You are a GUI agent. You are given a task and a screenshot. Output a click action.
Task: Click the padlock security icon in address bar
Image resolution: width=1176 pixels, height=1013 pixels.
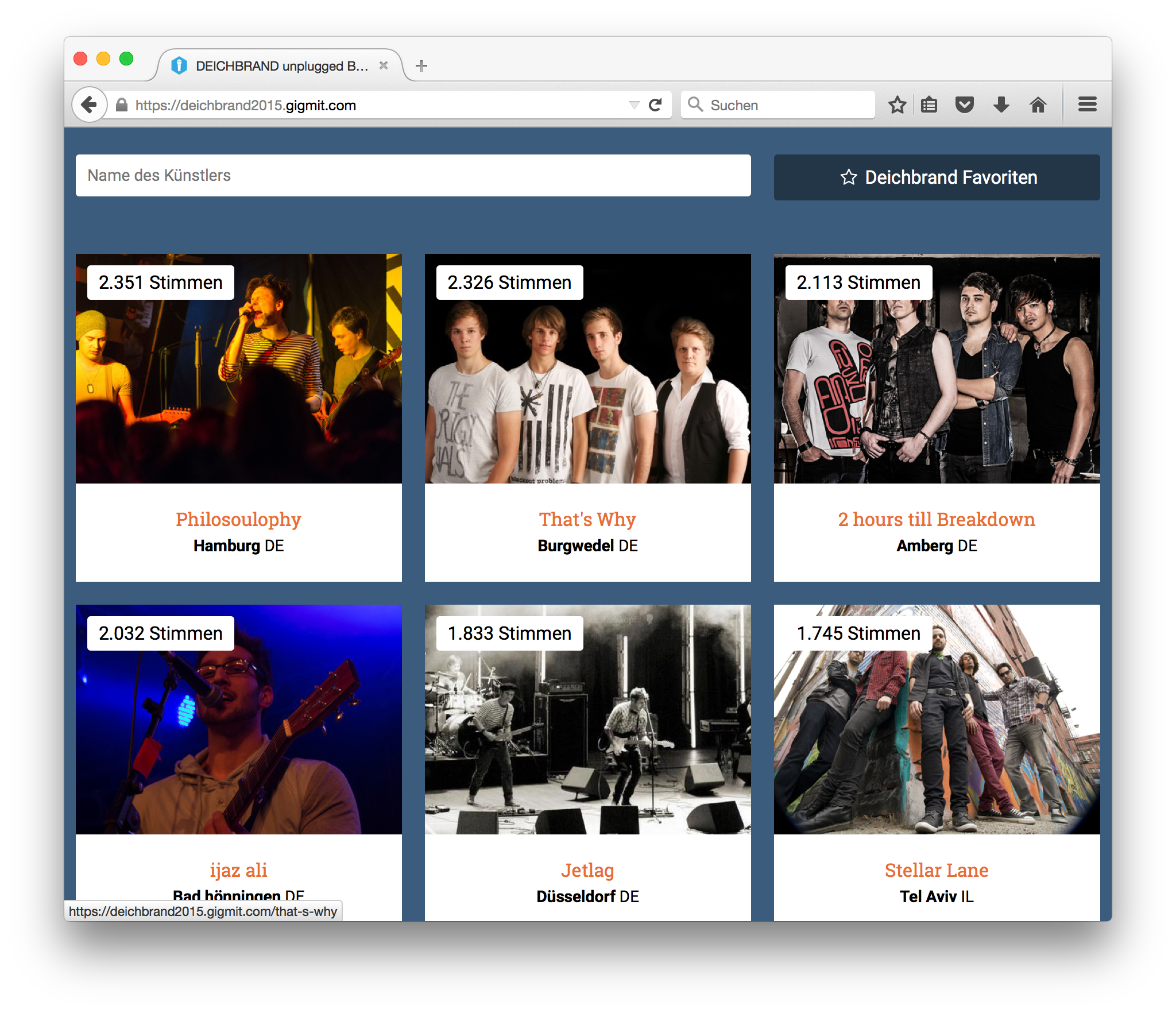[122, 105]
